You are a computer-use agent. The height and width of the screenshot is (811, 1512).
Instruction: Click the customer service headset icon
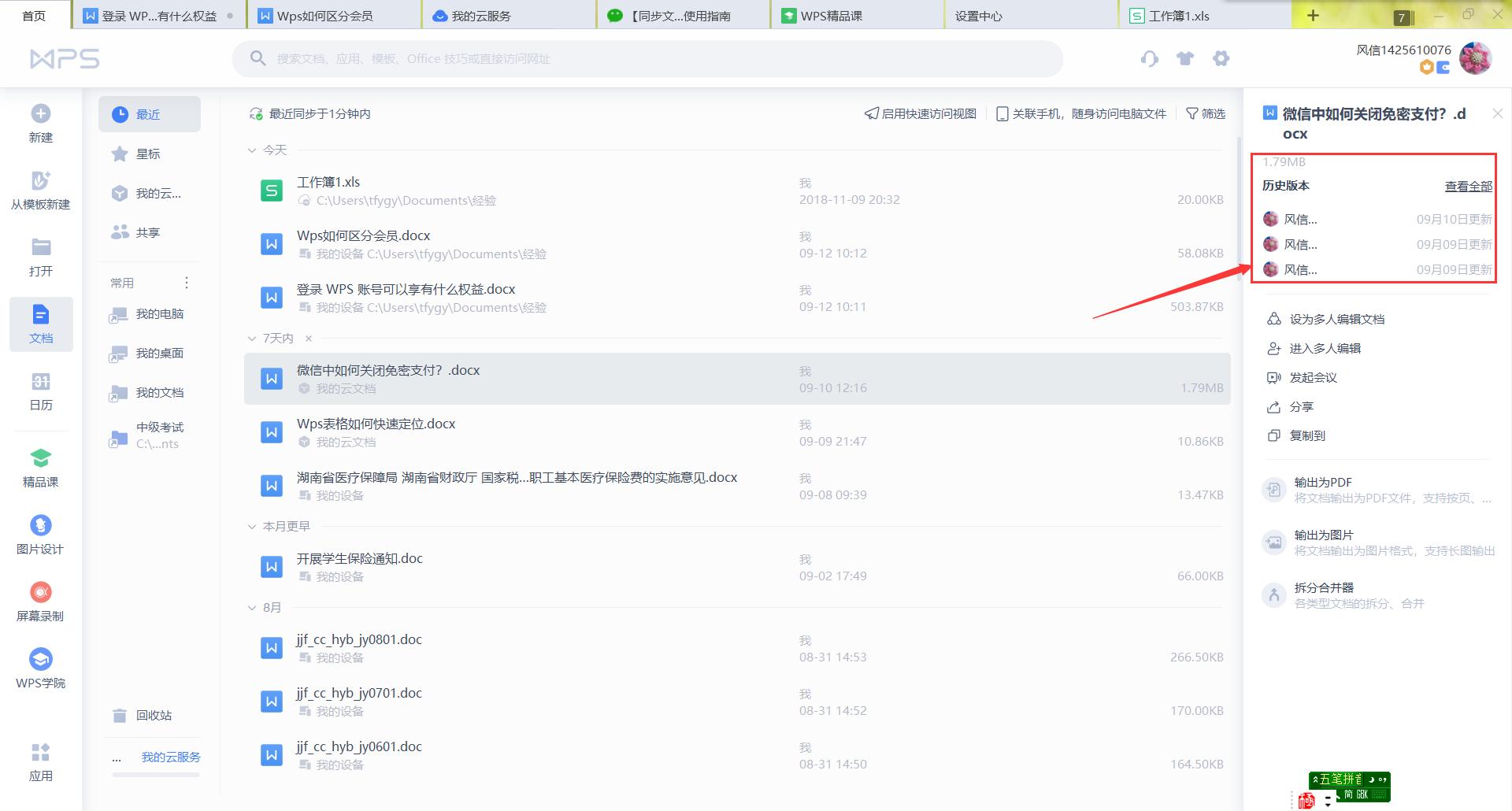pos(1149,58)
